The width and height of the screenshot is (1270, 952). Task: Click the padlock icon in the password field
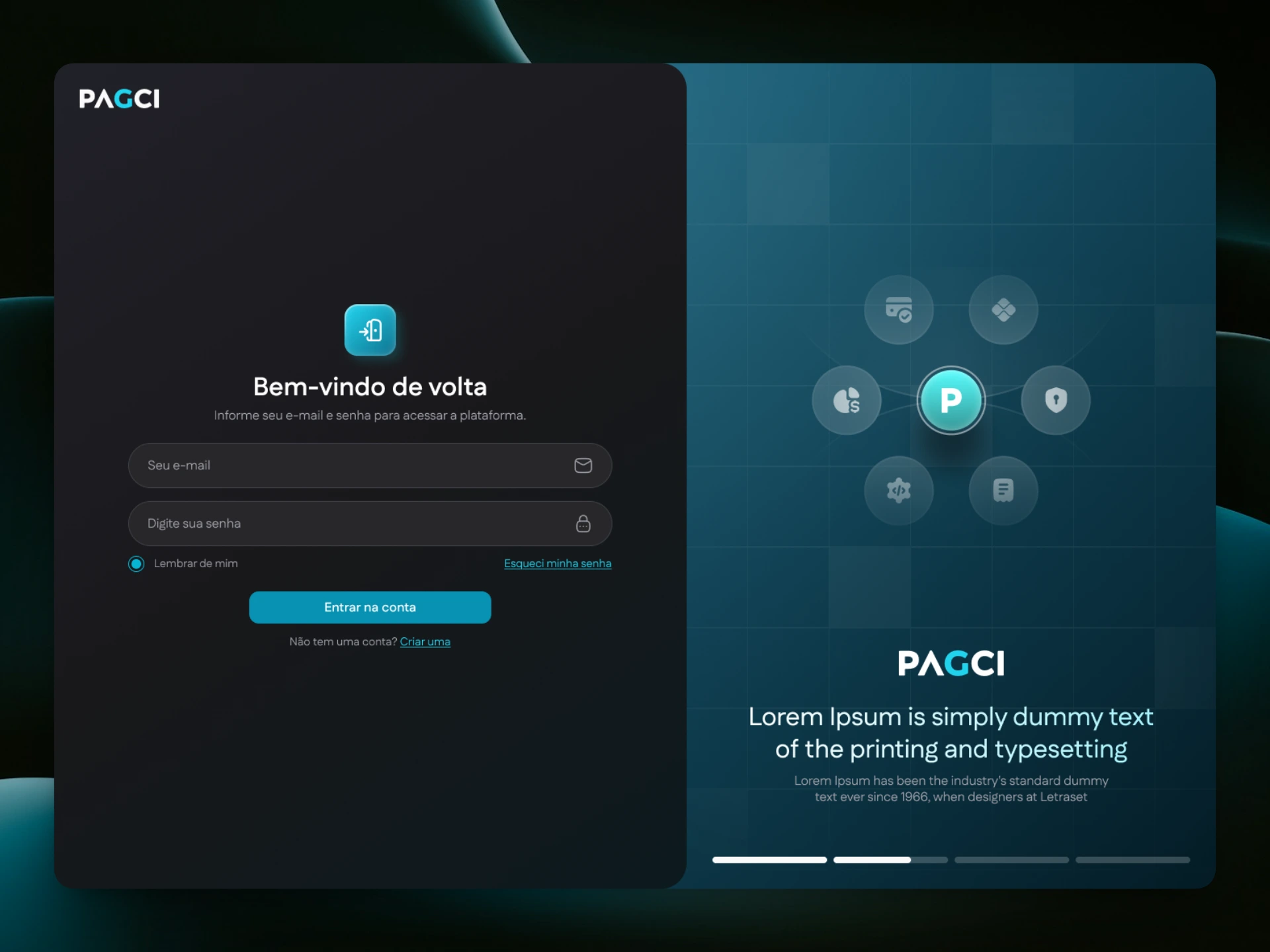tap(583, 524)
